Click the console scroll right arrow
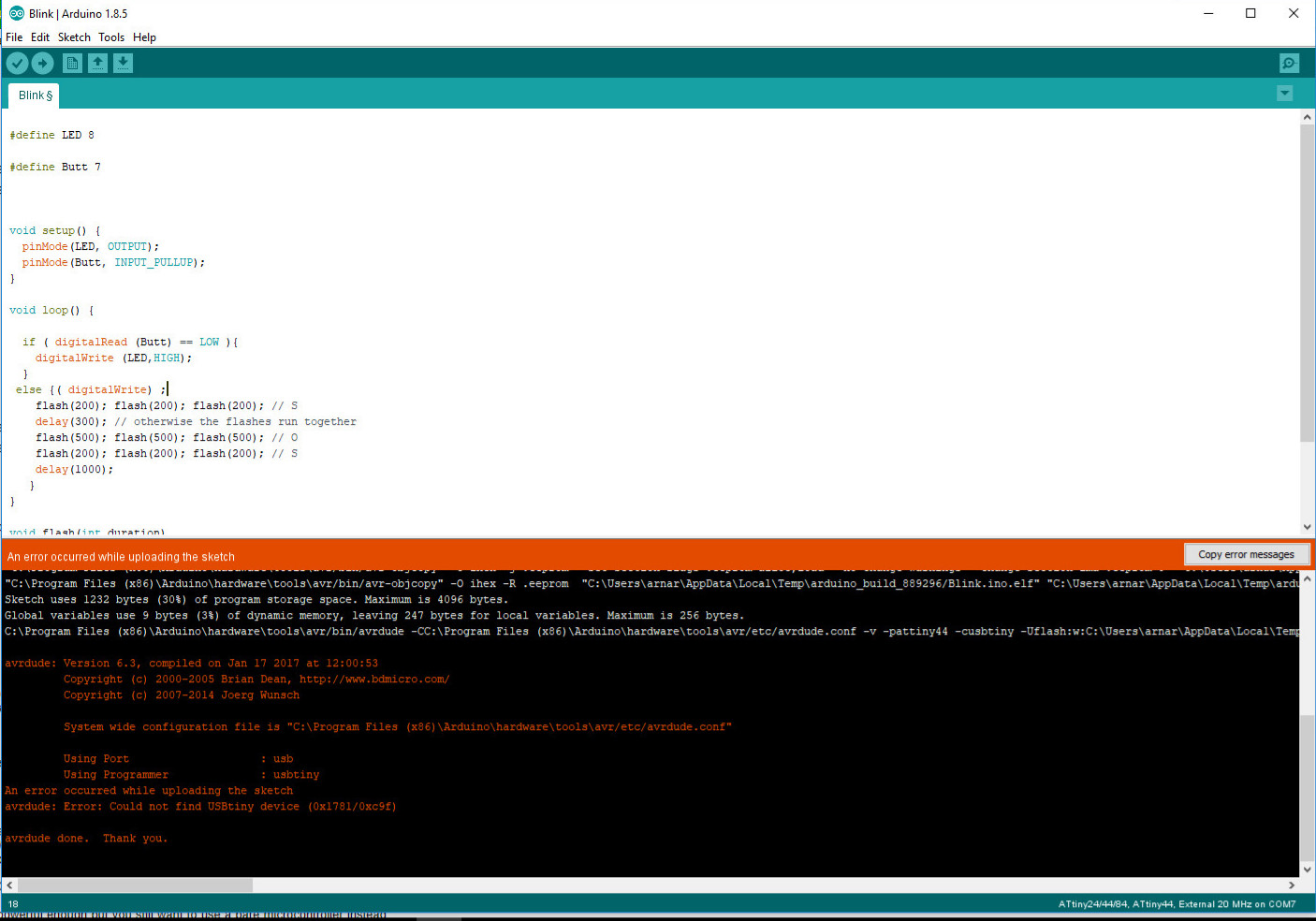This screenshot has height=921, width=1316. [1292, 884]
